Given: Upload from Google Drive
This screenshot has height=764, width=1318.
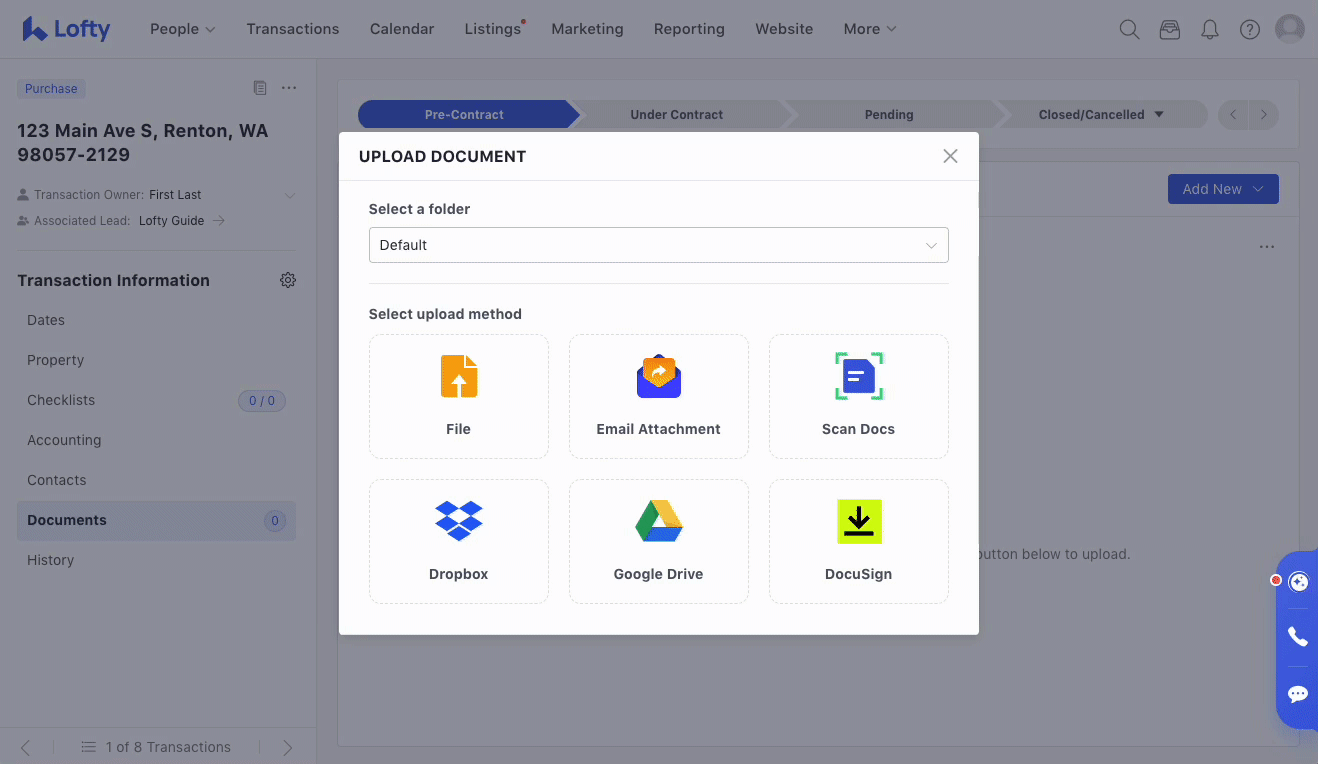Looking at the screenshot, I should [659, 541].
